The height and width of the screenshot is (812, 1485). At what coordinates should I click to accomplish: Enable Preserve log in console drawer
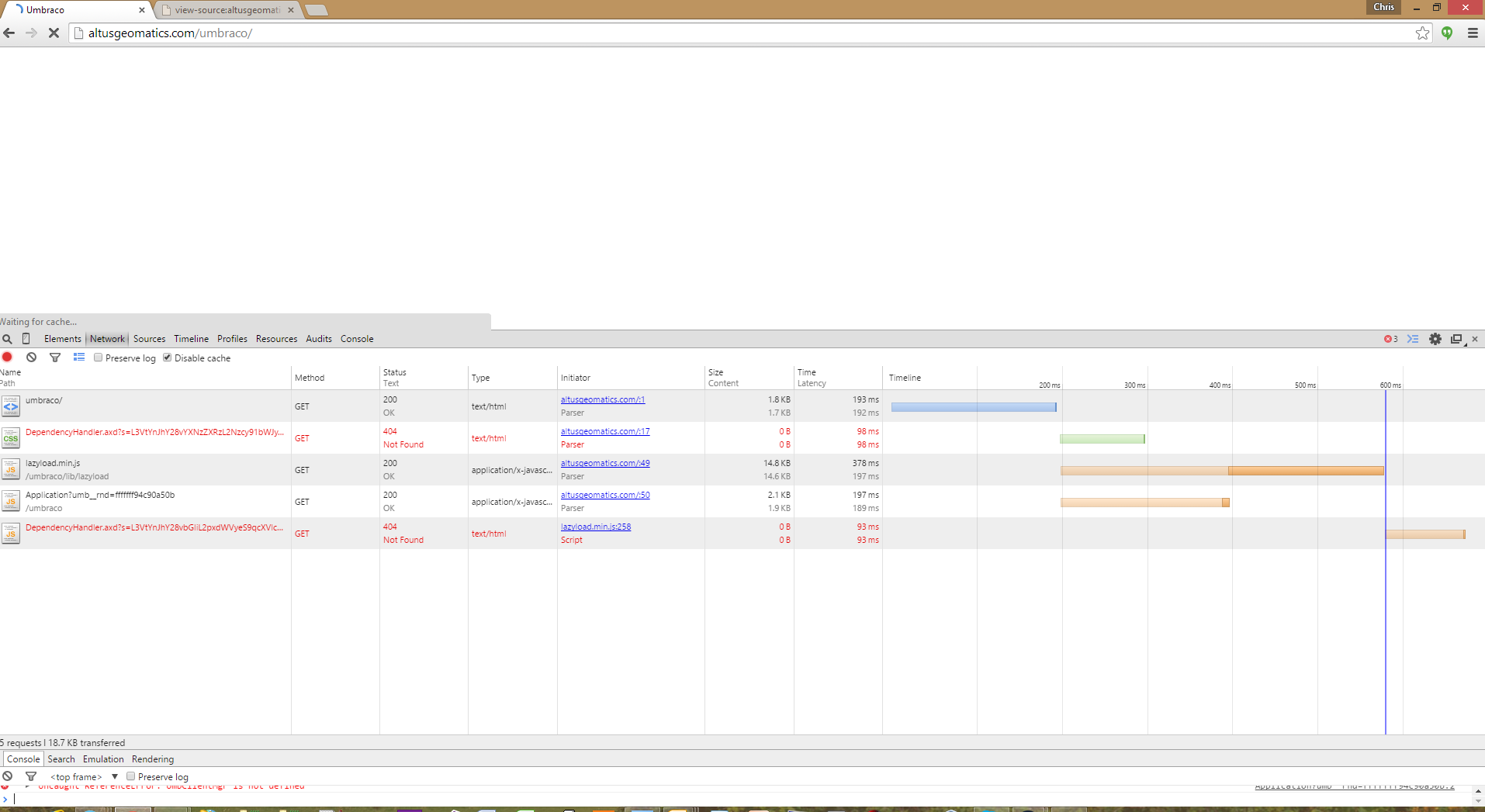tap(131, 776)
